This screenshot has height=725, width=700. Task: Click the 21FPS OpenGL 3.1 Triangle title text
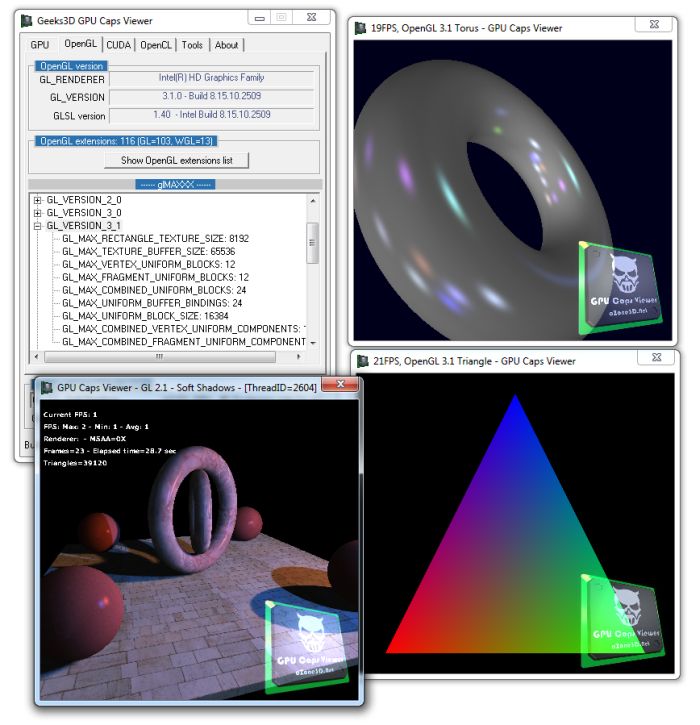pos(474,362)
